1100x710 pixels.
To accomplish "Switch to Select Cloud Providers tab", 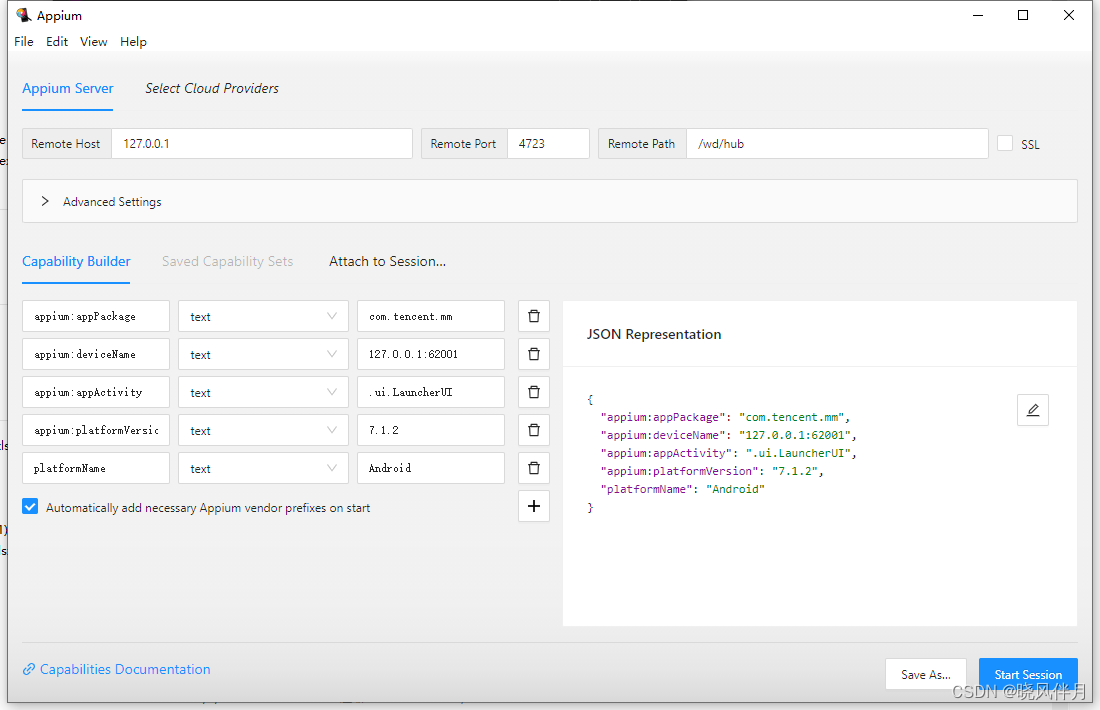I will 212,88.
